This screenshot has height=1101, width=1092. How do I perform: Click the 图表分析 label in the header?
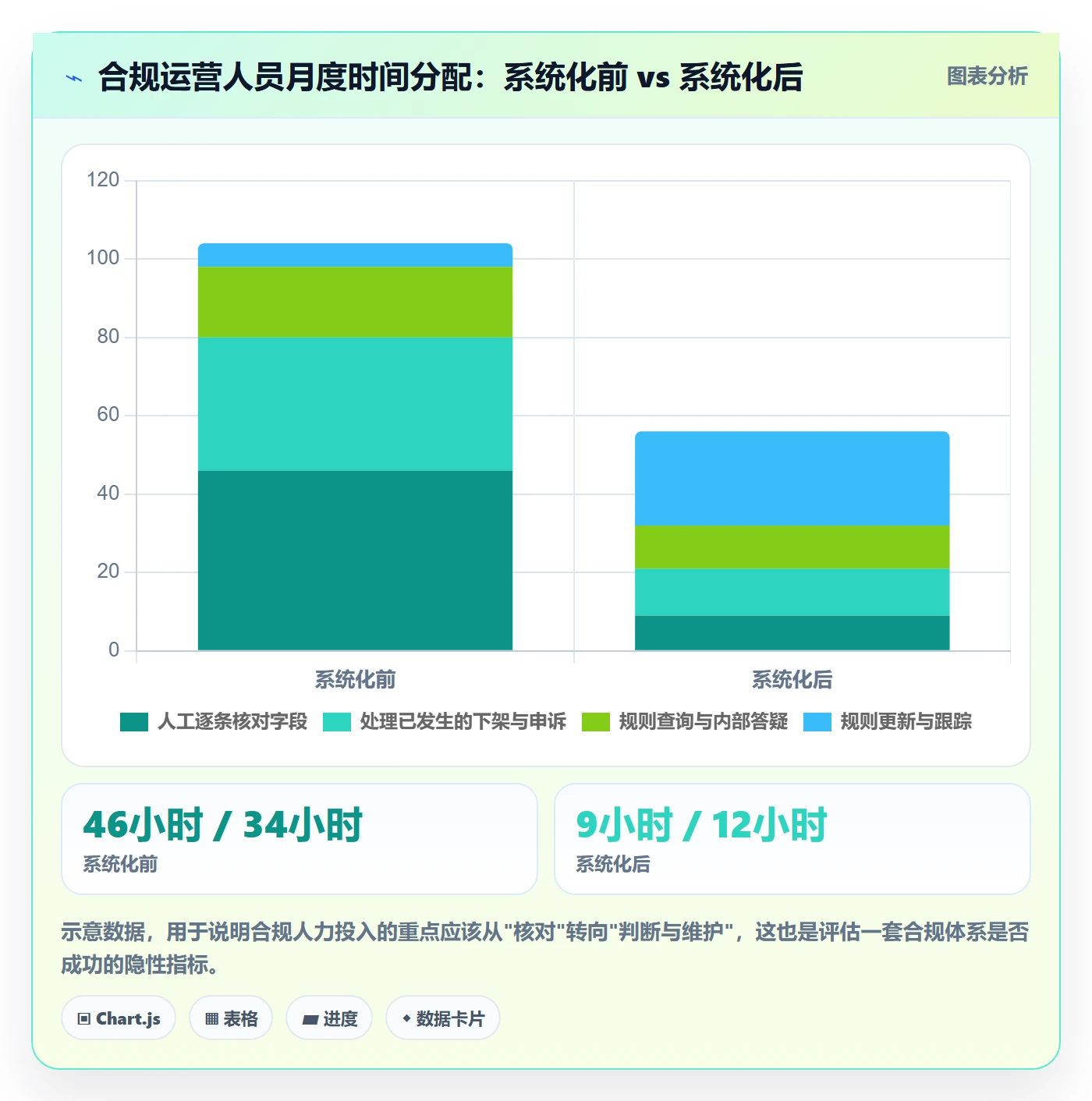[987, 76]
